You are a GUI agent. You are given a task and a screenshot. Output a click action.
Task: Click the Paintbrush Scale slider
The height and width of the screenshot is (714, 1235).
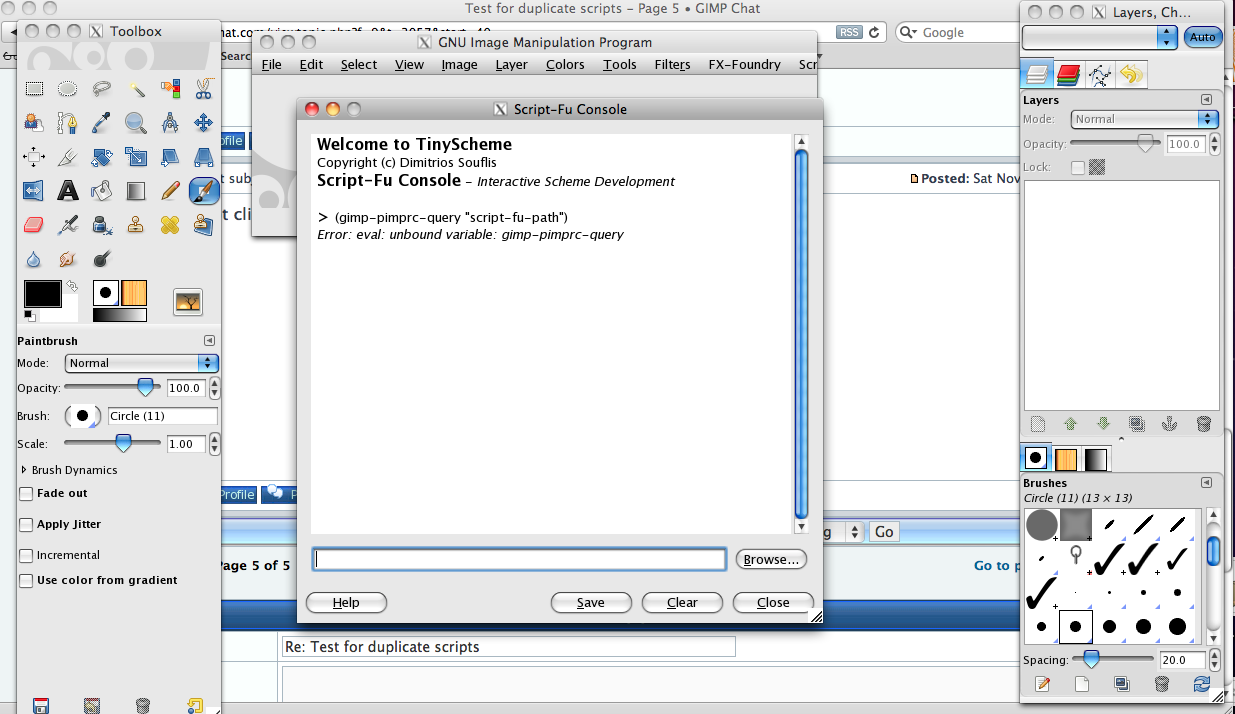tap(112, 443)
